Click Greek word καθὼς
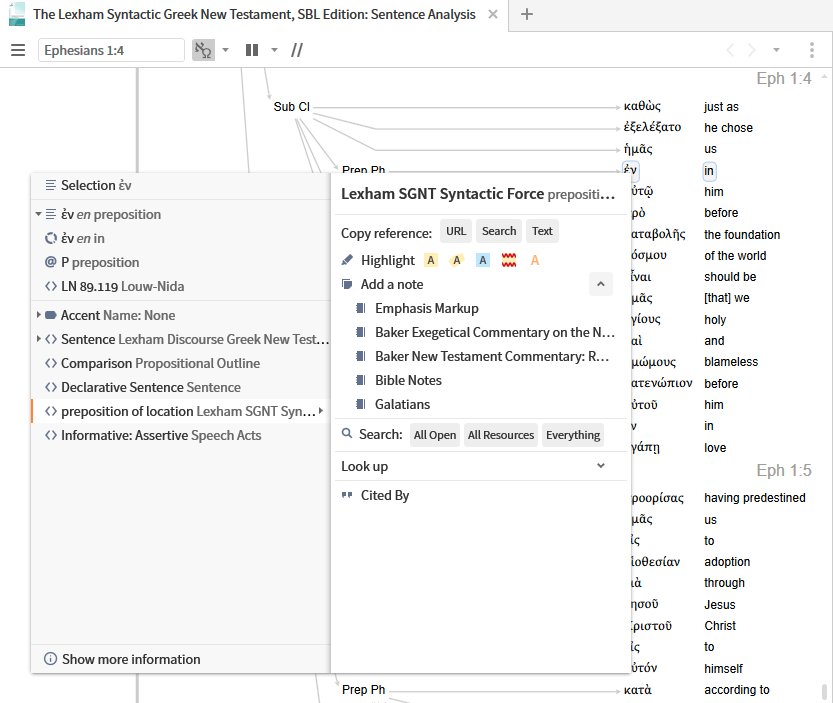Screen dimensions: 833x703 coord(642,106)
